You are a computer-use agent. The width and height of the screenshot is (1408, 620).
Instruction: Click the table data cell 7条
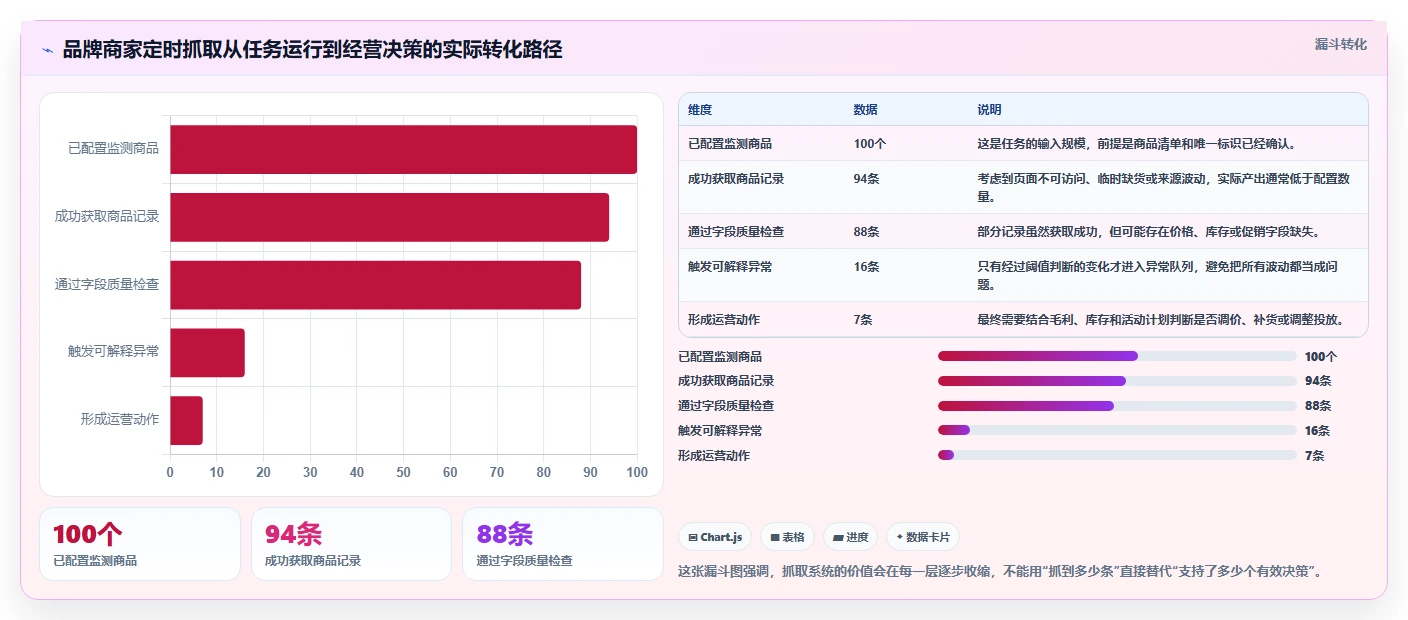[863, 320]
